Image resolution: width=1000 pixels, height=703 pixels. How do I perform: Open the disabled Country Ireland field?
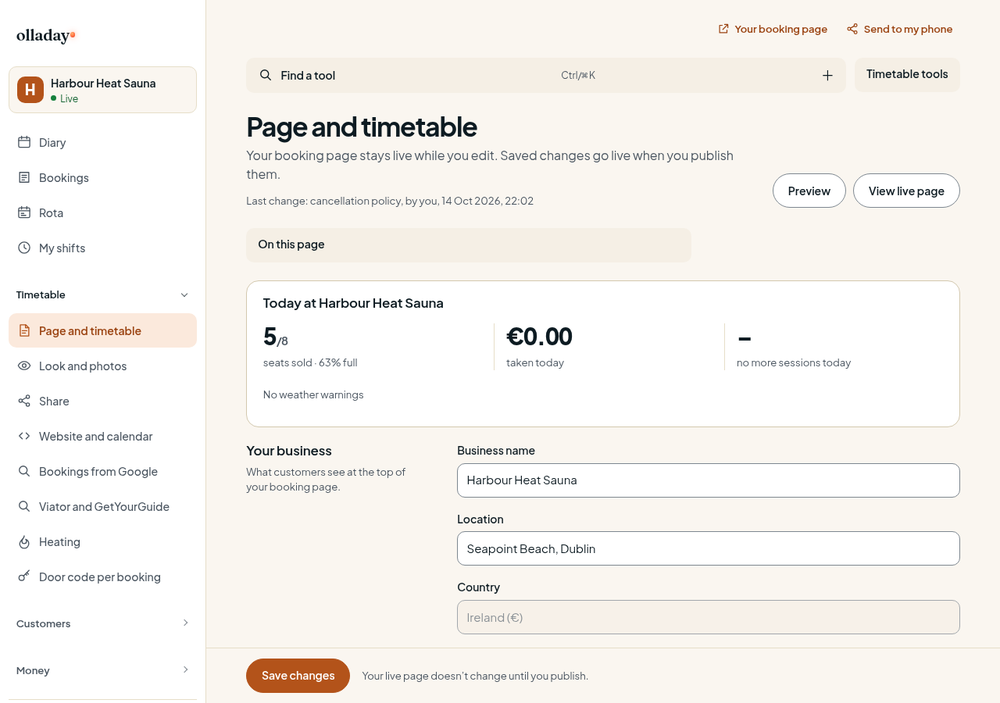[708, 617]
